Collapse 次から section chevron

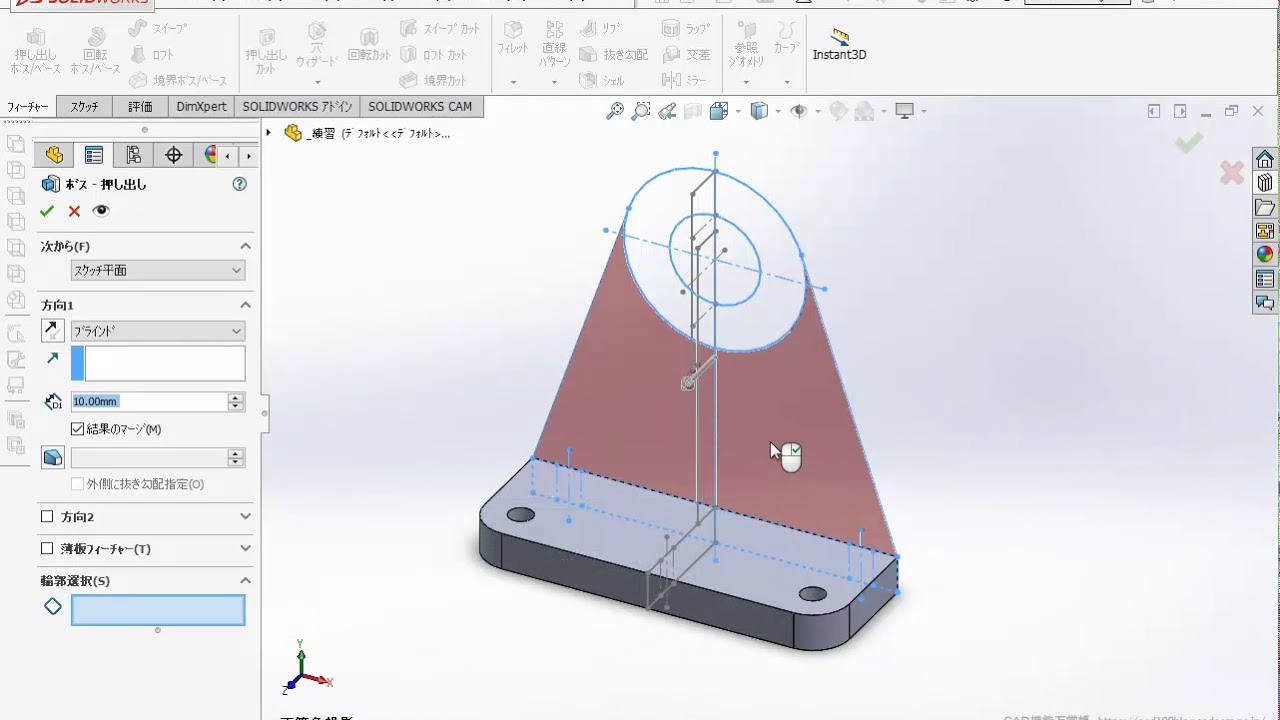[245, 246]
